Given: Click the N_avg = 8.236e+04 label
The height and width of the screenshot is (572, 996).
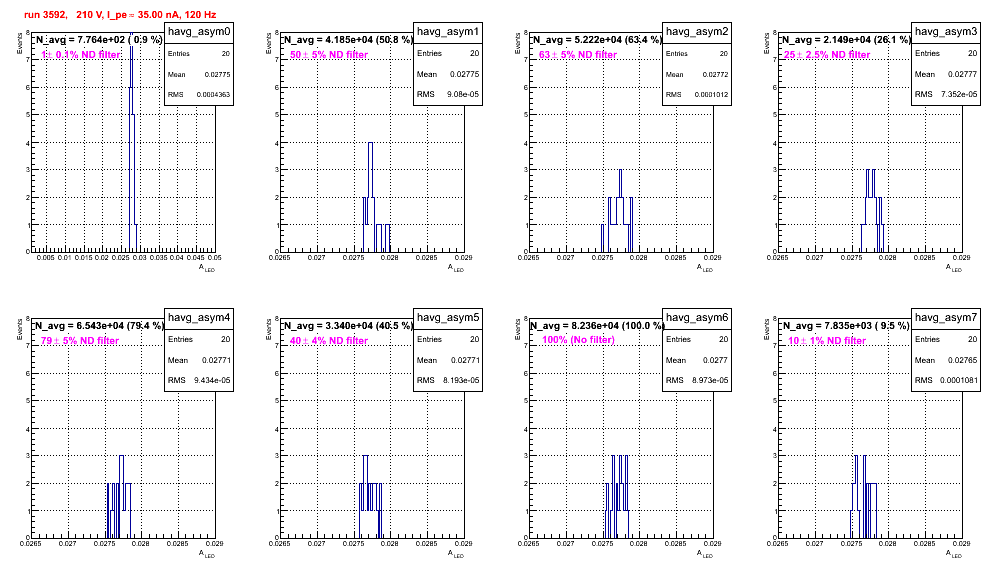Looking at the screenshot, I should point(596,325).
